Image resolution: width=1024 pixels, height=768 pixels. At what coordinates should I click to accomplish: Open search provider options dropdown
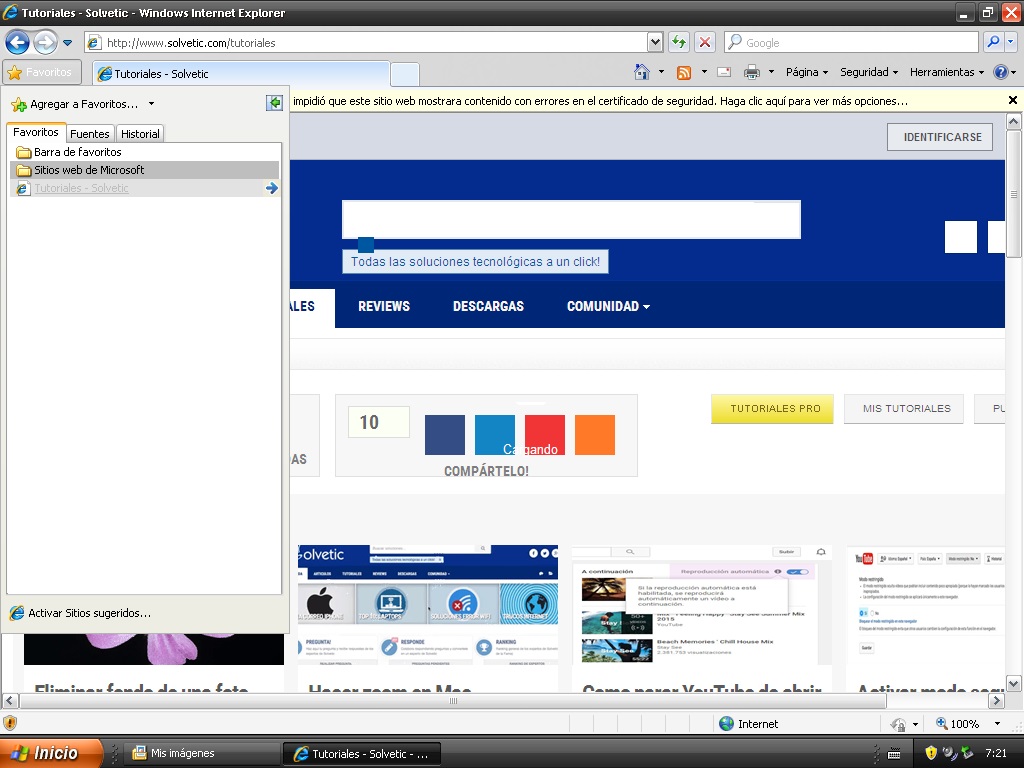[1010, 42]
